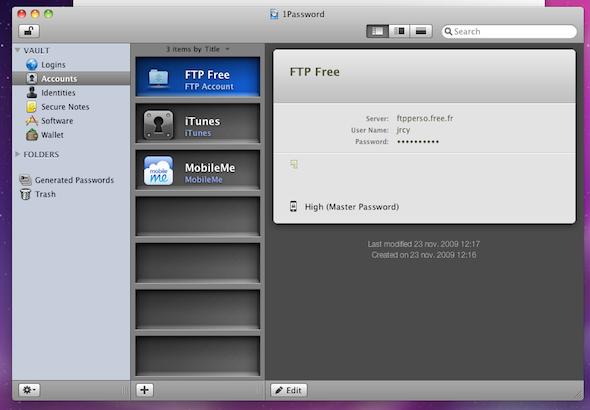Open the Trash can icon

26,194
